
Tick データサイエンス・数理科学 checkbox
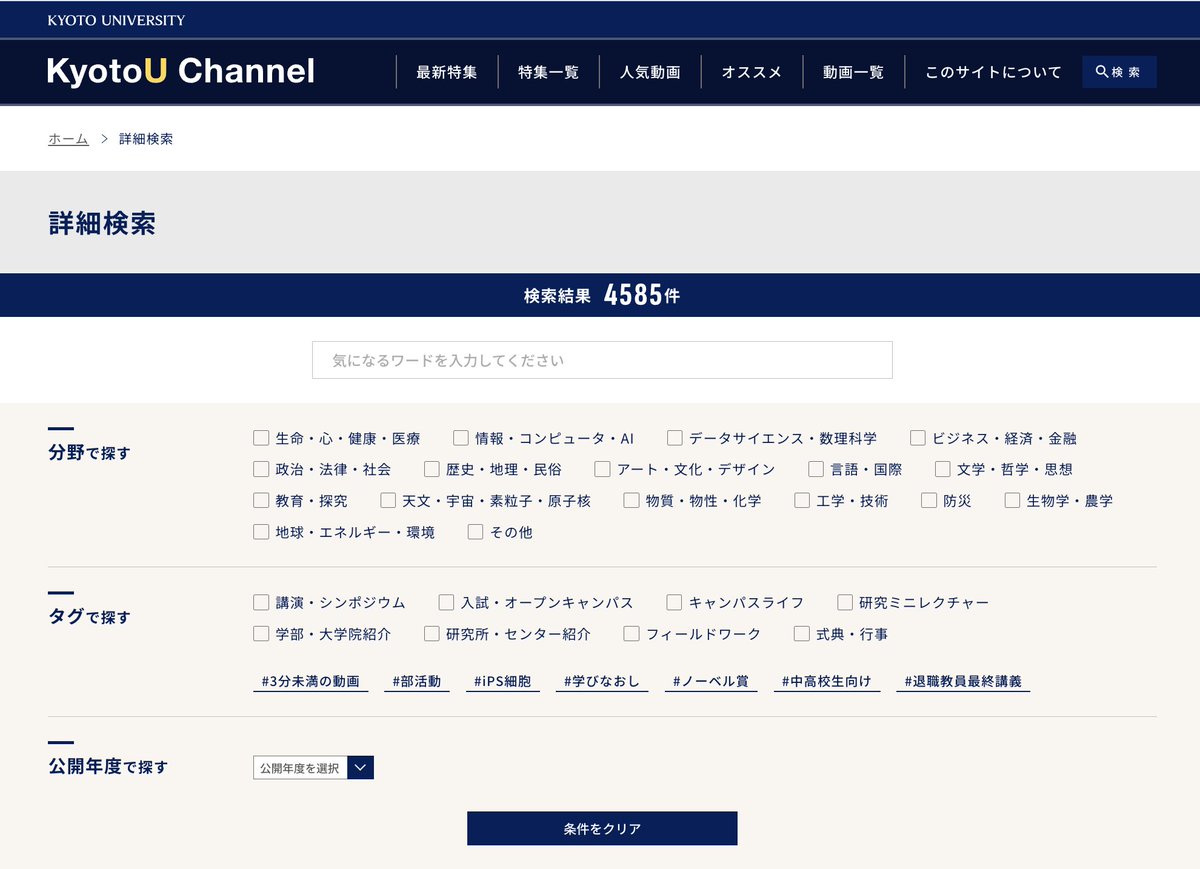coord(675,438)
